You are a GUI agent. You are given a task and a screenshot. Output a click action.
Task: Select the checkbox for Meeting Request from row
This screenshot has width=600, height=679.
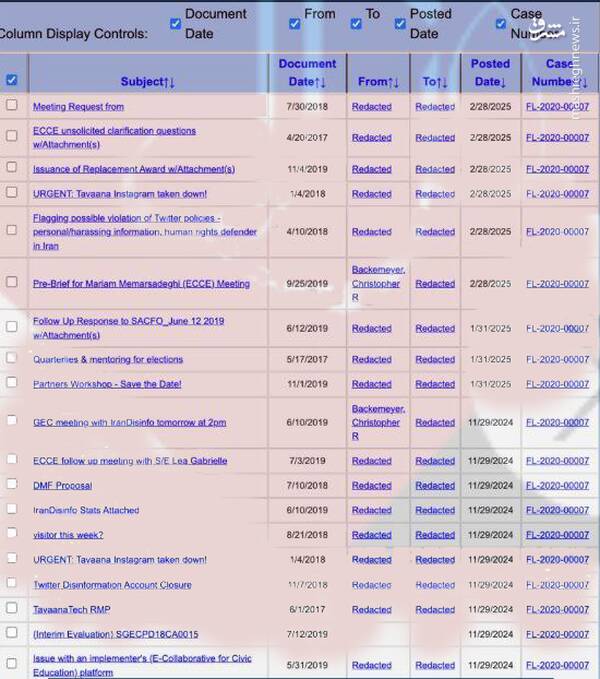[x=12, y=105]
